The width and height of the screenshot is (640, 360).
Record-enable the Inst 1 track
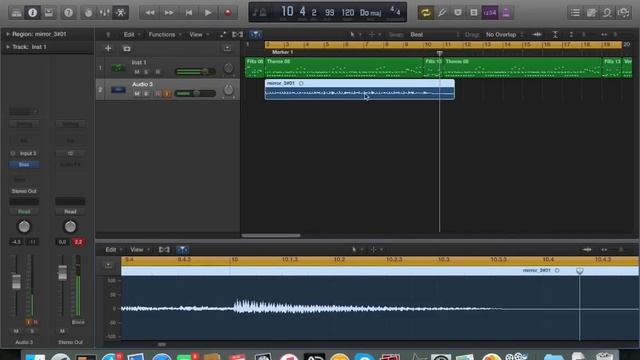(158, 72)
